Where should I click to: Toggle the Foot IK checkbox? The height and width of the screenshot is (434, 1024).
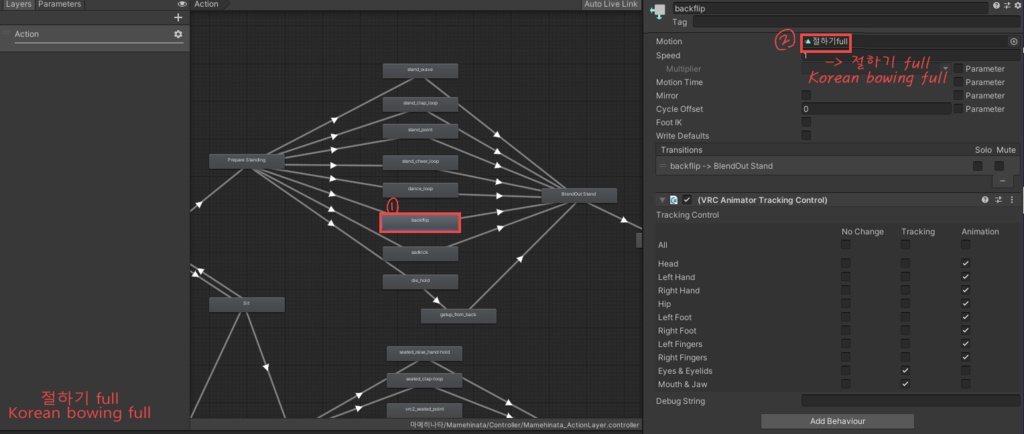point(806,122)
